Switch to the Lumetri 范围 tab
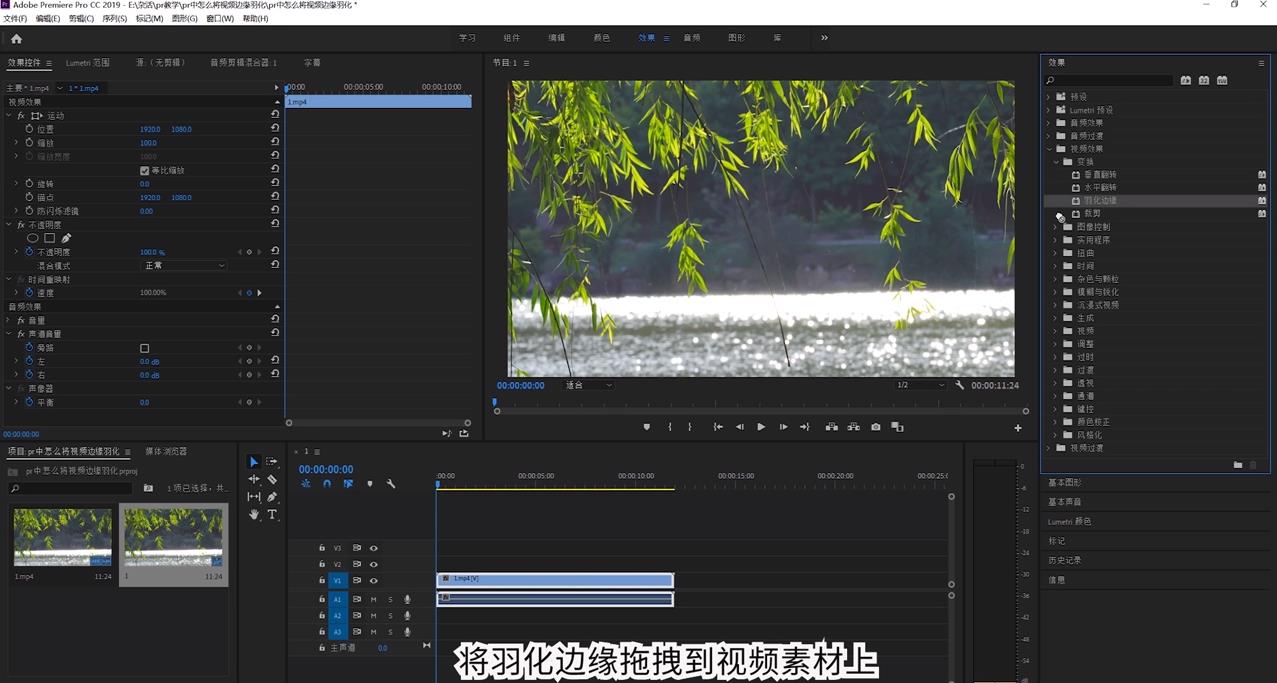Image resolution: width=1277 pixels, height=683 pixels. coord(88,63)
